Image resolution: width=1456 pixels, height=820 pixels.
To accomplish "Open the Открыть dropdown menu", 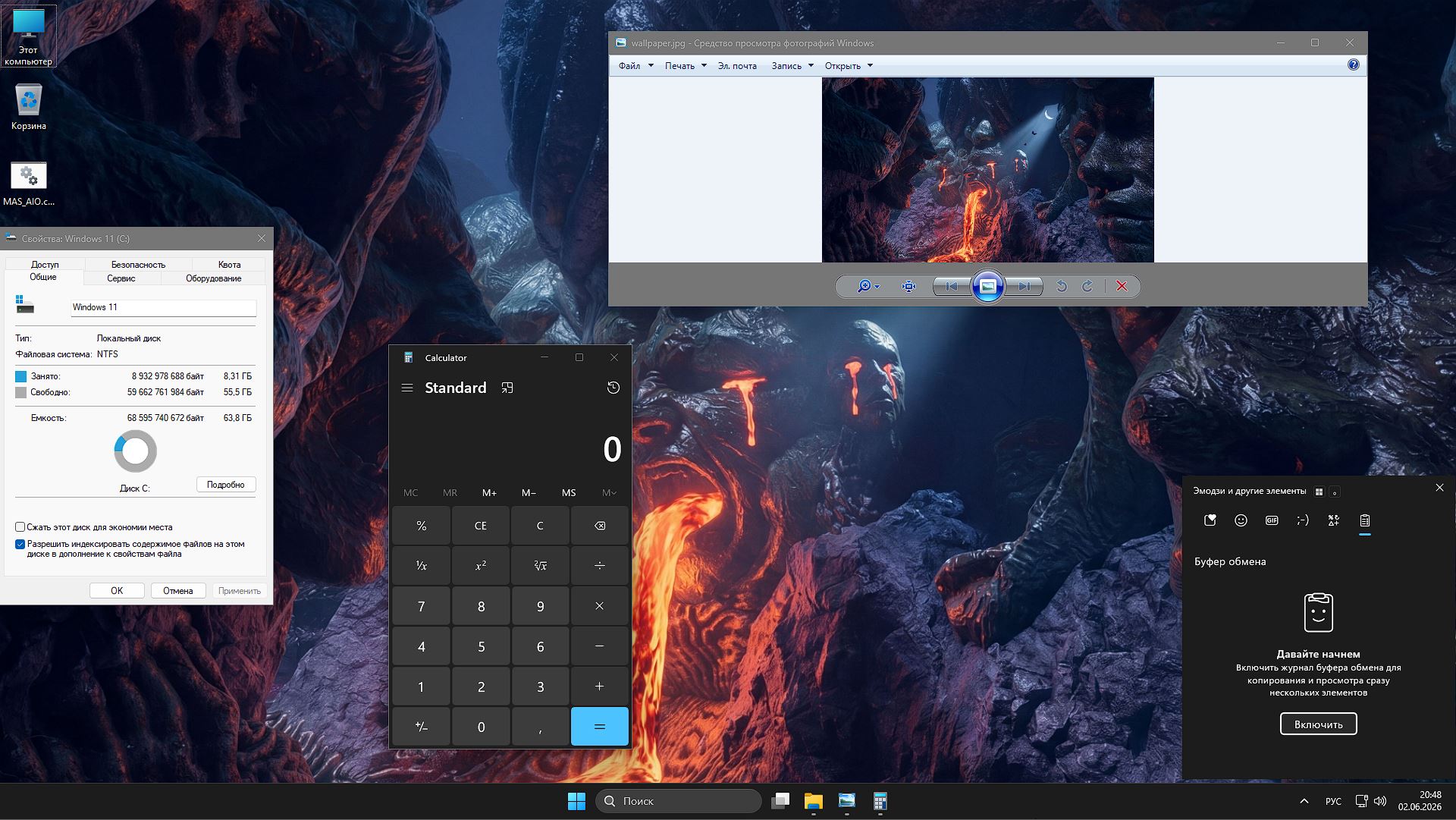I will [x=849, y=66].
